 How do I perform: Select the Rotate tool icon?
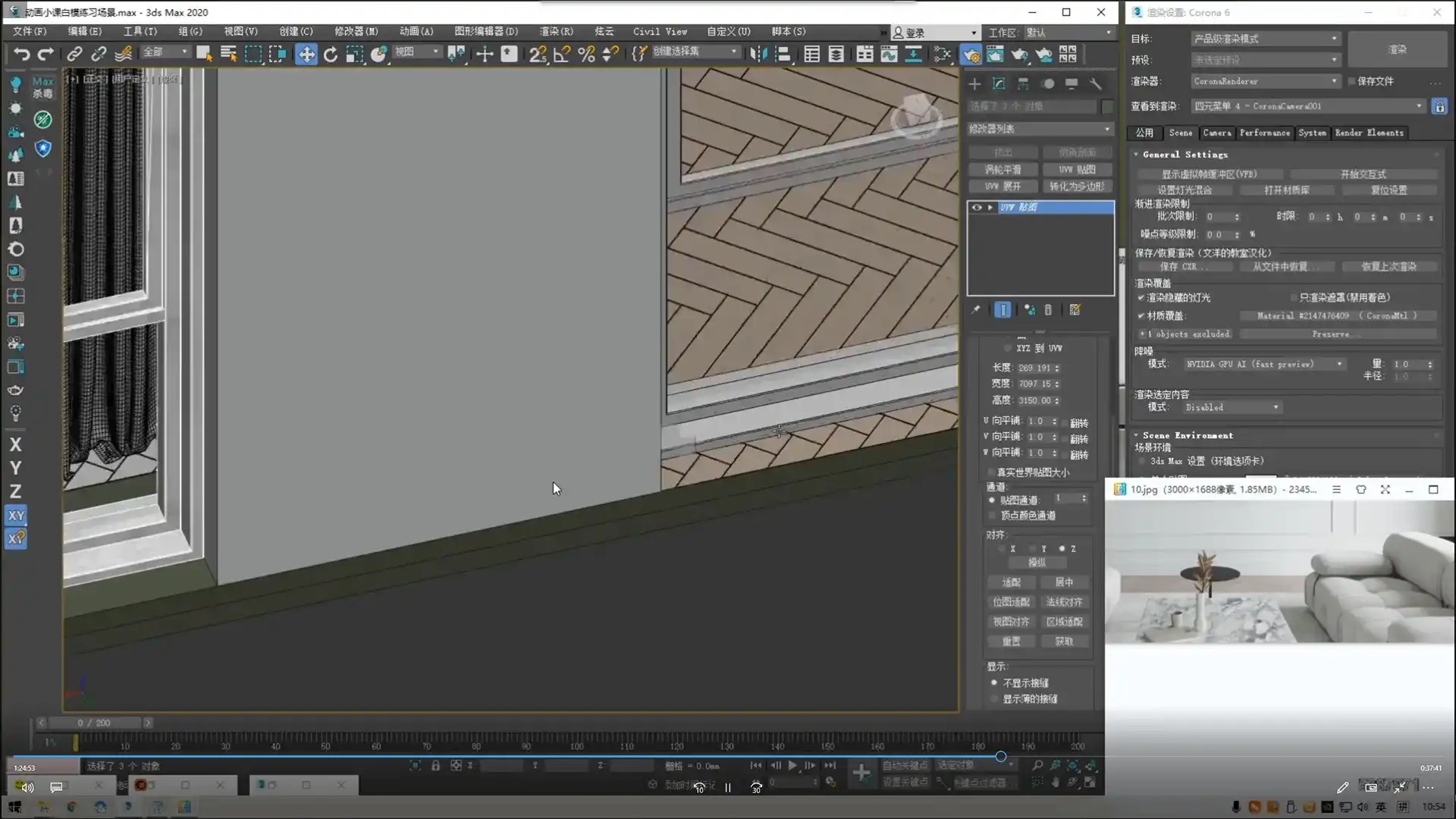(x=331, y=54)
